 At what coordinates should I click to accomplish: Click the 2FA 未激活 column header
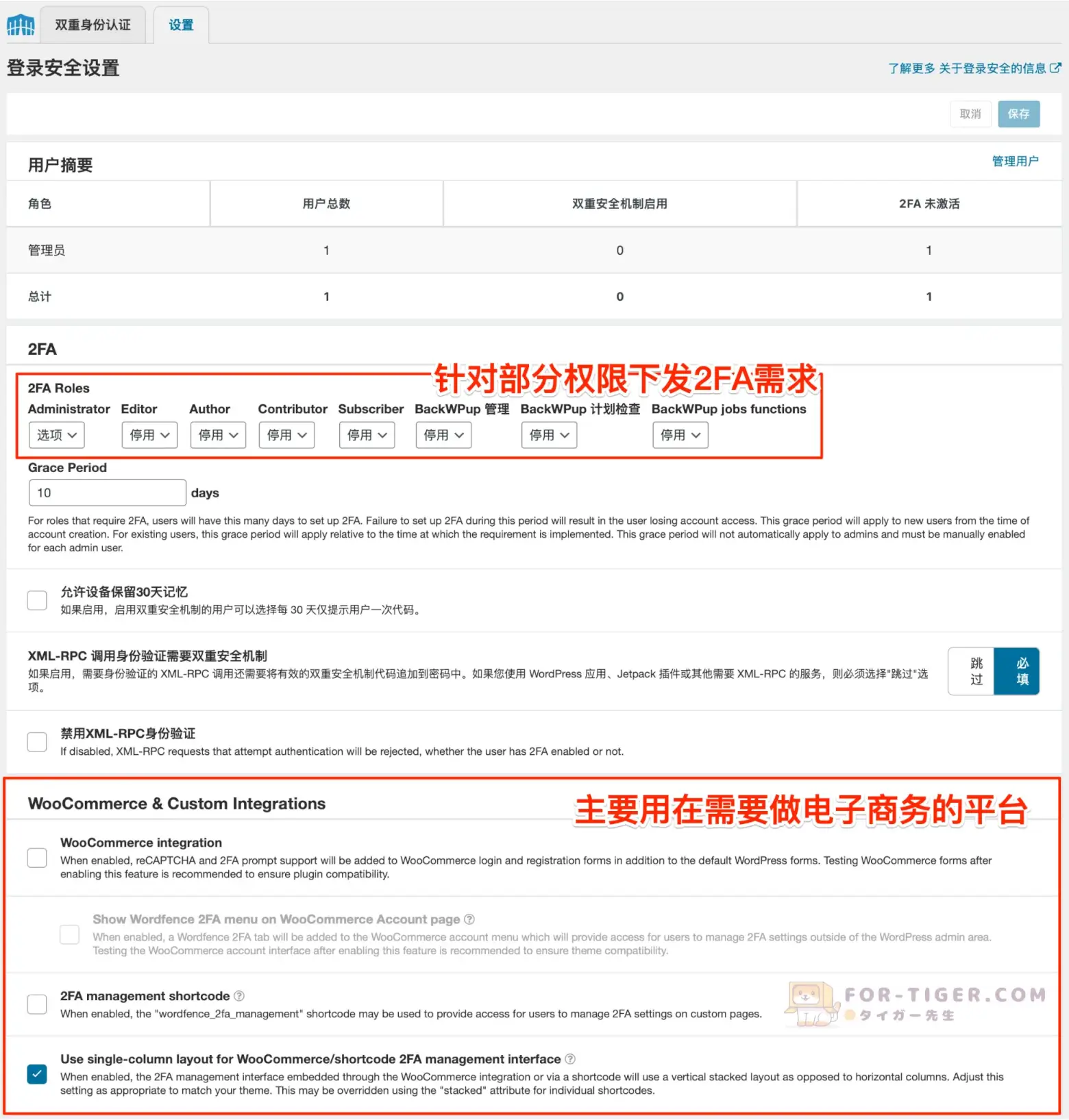point(929,203)
